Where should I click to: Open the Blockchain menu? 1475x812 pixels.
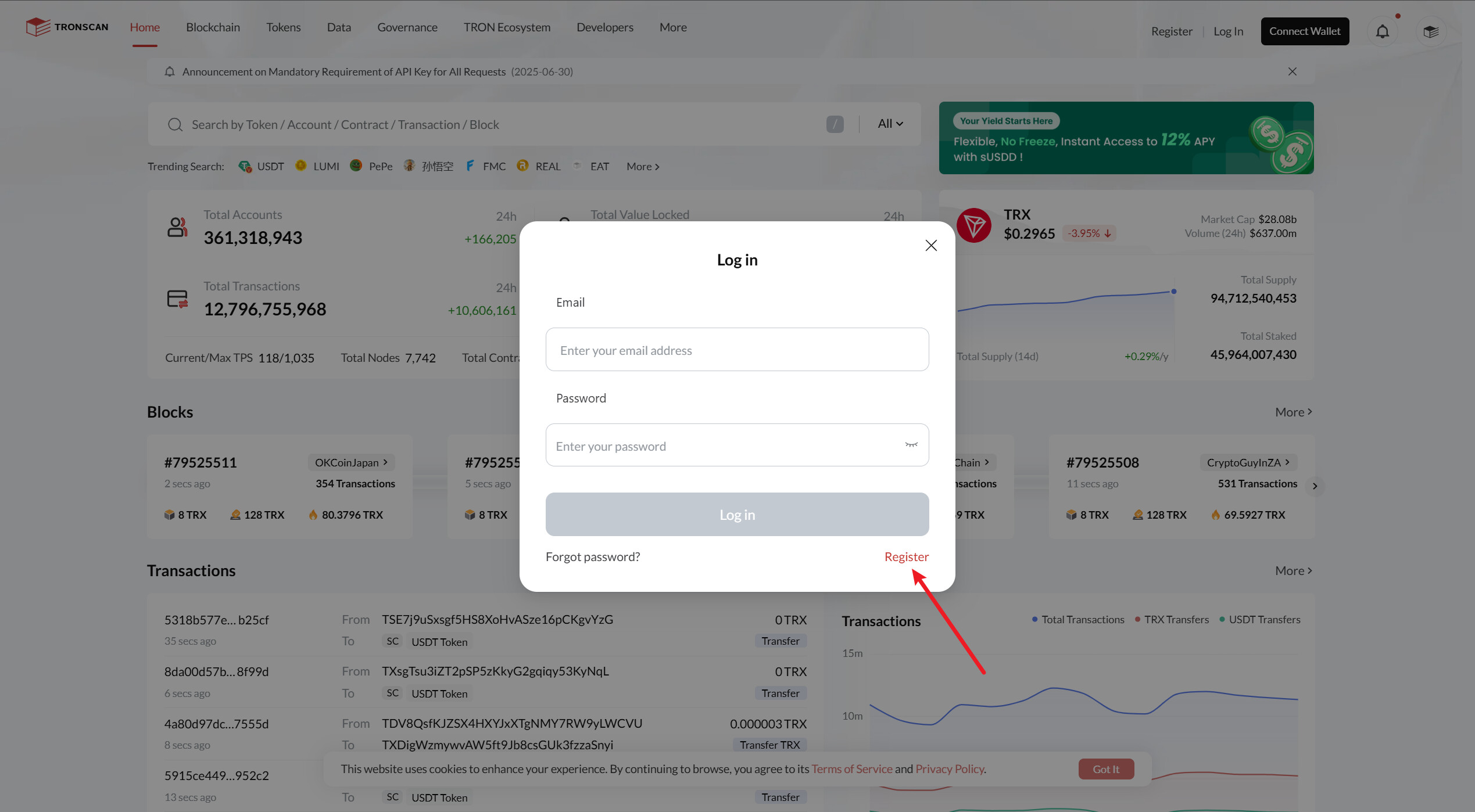click(x=213, y=27)
